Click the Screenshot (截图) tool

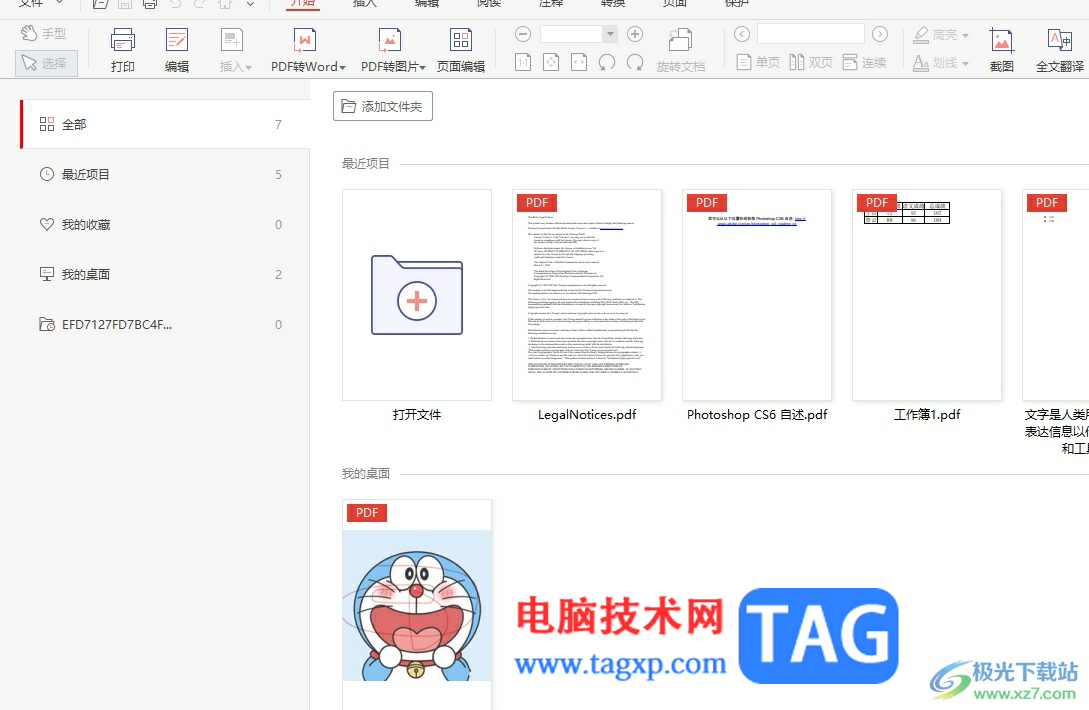click(x=1001, y=51)
